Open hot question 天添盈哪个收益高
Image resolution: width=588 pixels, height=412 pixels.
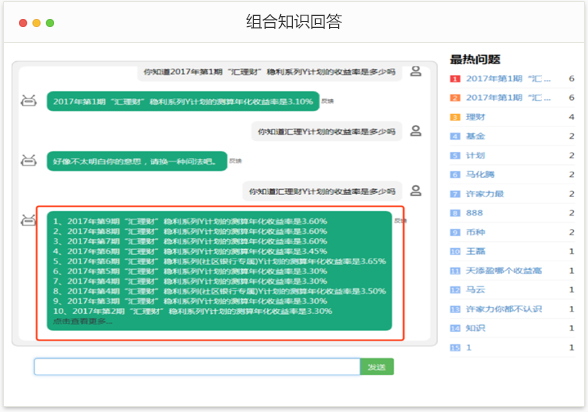click(x=504, y=271)
